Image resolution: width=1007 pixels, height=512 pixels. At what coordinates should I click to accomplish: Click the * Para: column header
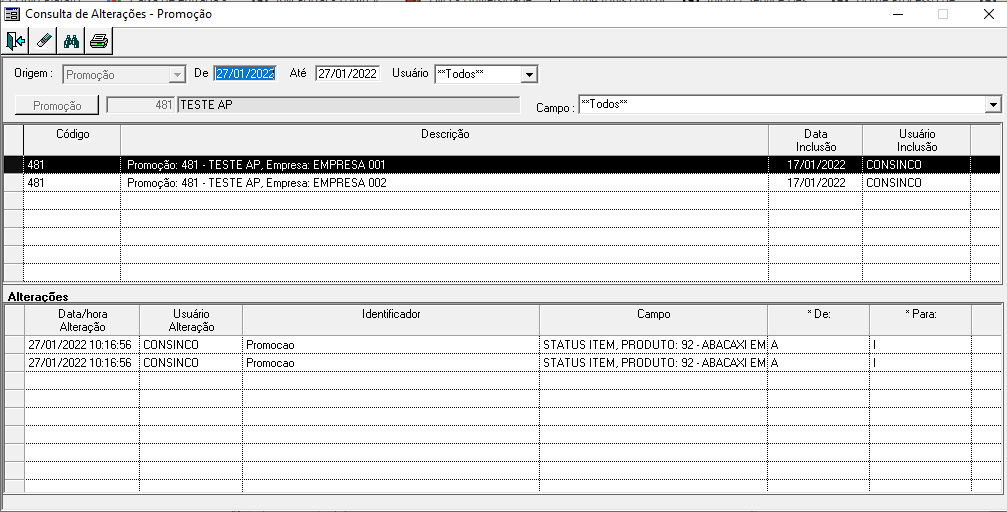point(921,320)
